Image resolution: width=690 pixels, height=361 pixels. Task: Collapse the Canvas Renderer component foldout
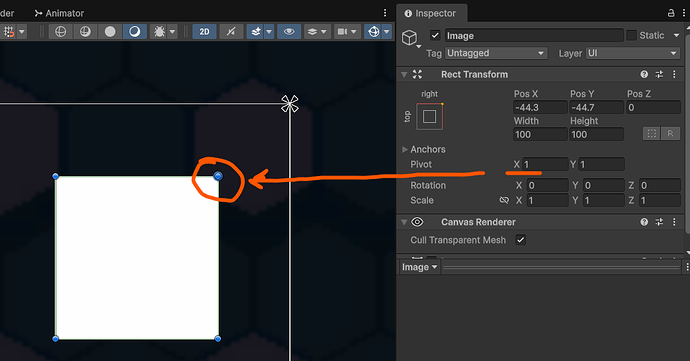click(404, 222)
